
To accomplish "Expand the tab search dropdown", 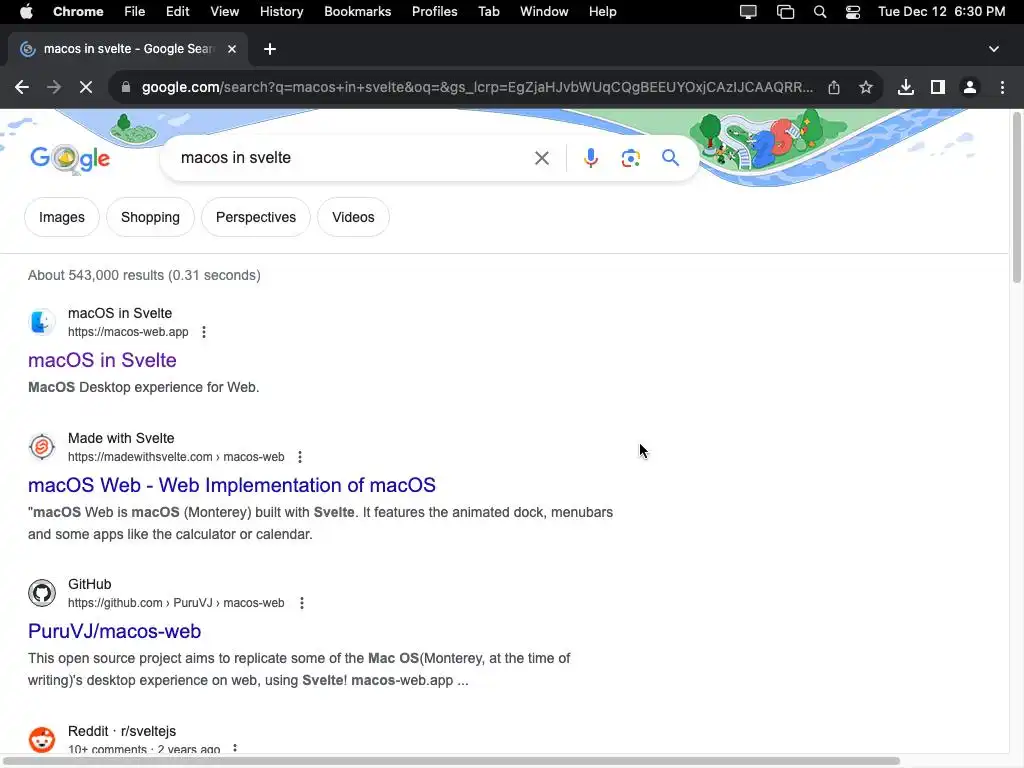I will [x=993, y=49].
